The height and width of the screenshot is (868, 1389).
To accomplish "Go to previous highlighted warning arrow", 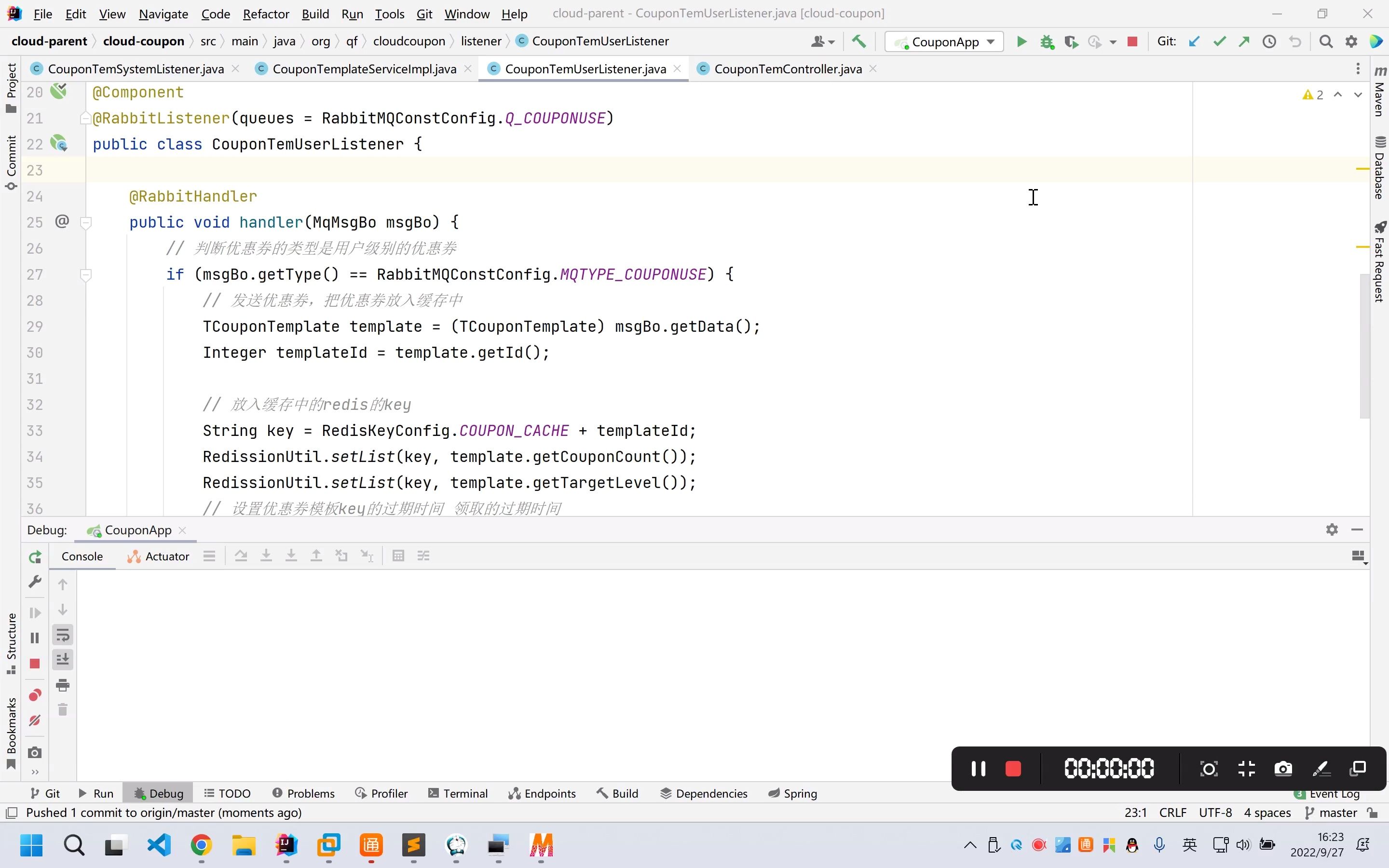I will [x=1338, y=95].
